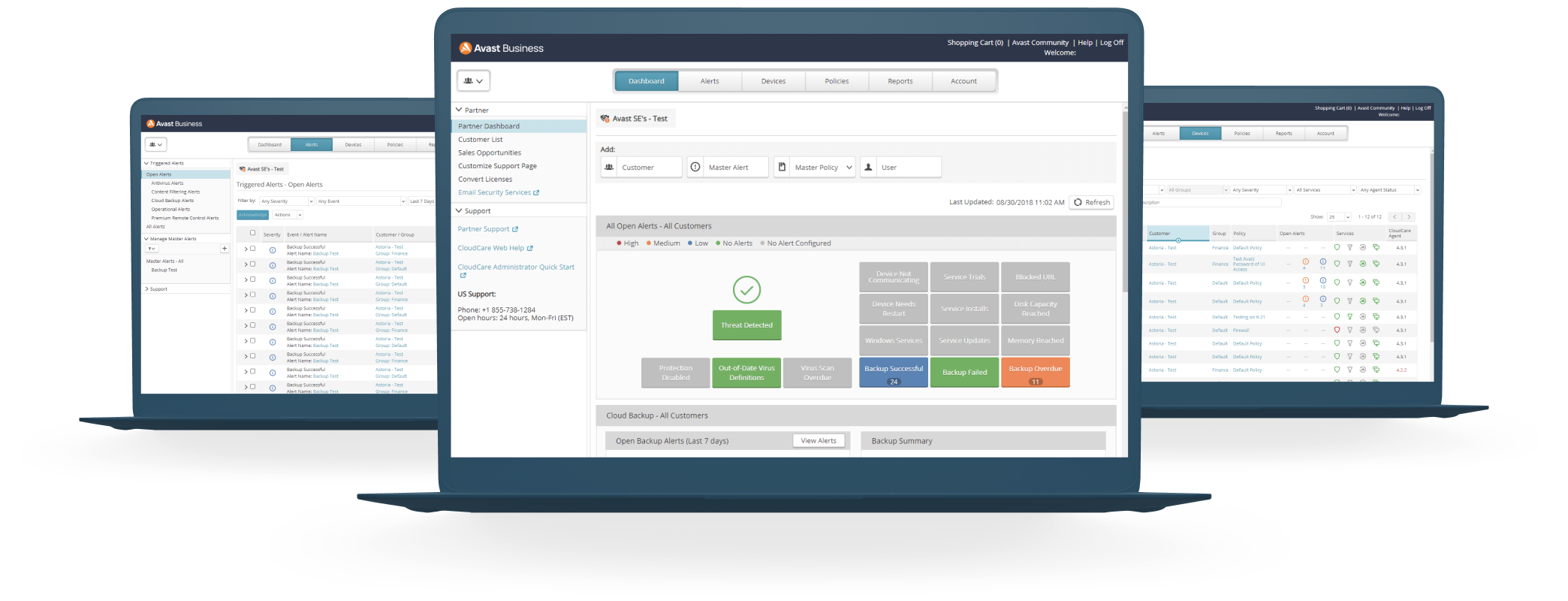Open the Reports tab in center window
This screenshot has width=1568, height=601.
pos(900,81)
